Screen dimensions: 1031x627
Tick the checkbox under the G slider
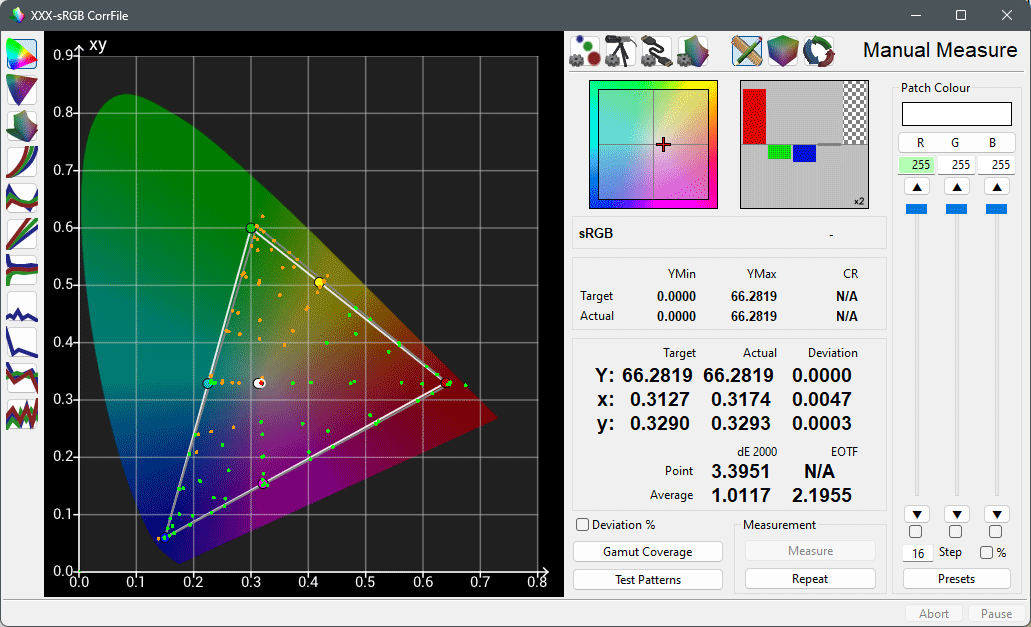tap(955, 532)
